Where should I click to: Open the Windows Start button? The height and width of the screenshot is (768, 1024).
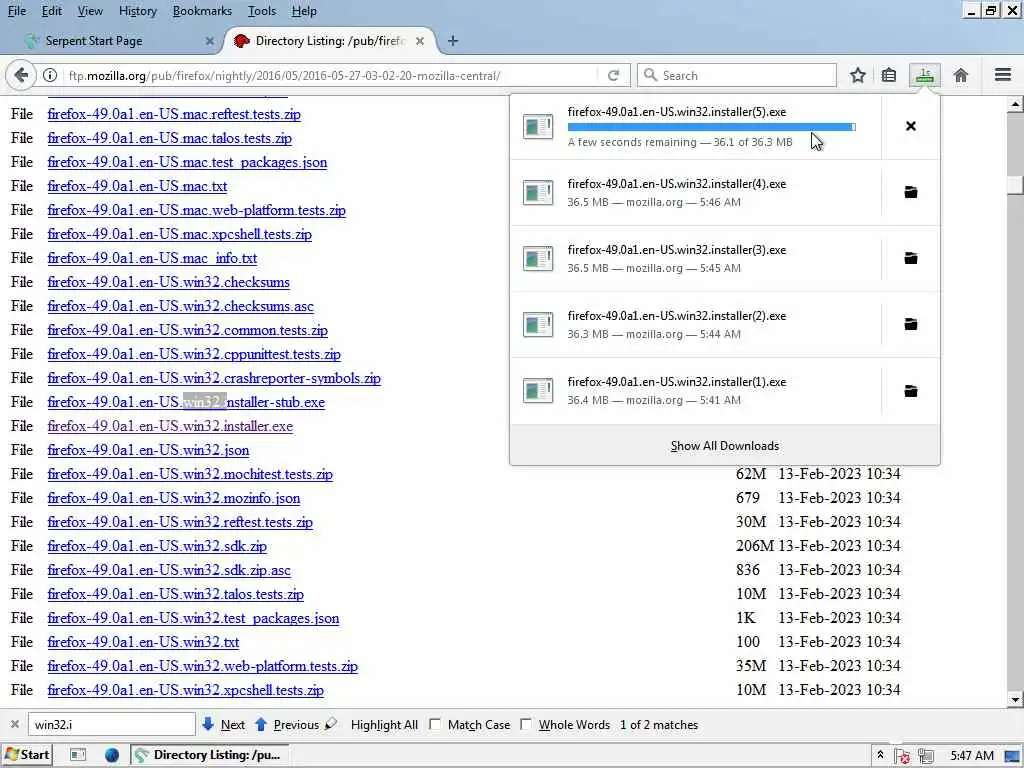[27, 755]
